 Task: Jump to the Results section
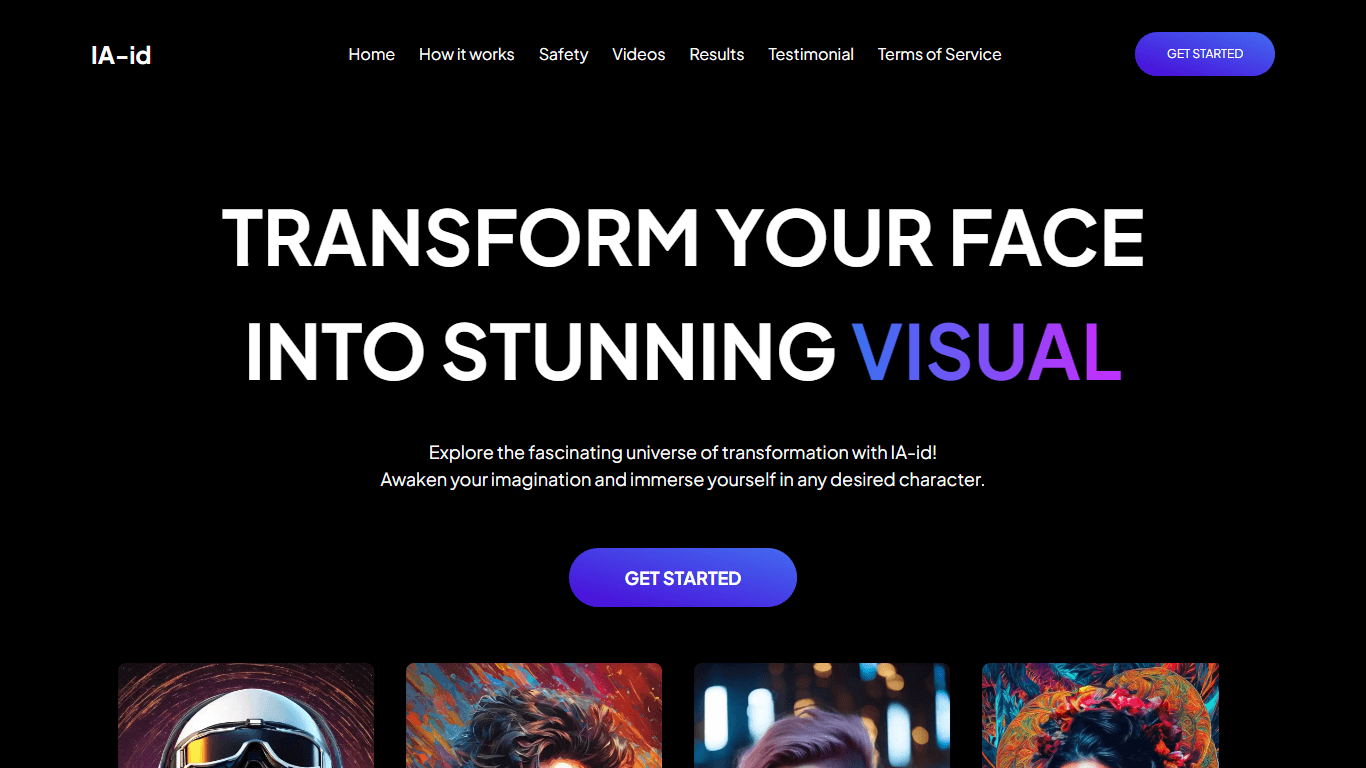pyautogui.click(x=716, y=54)
